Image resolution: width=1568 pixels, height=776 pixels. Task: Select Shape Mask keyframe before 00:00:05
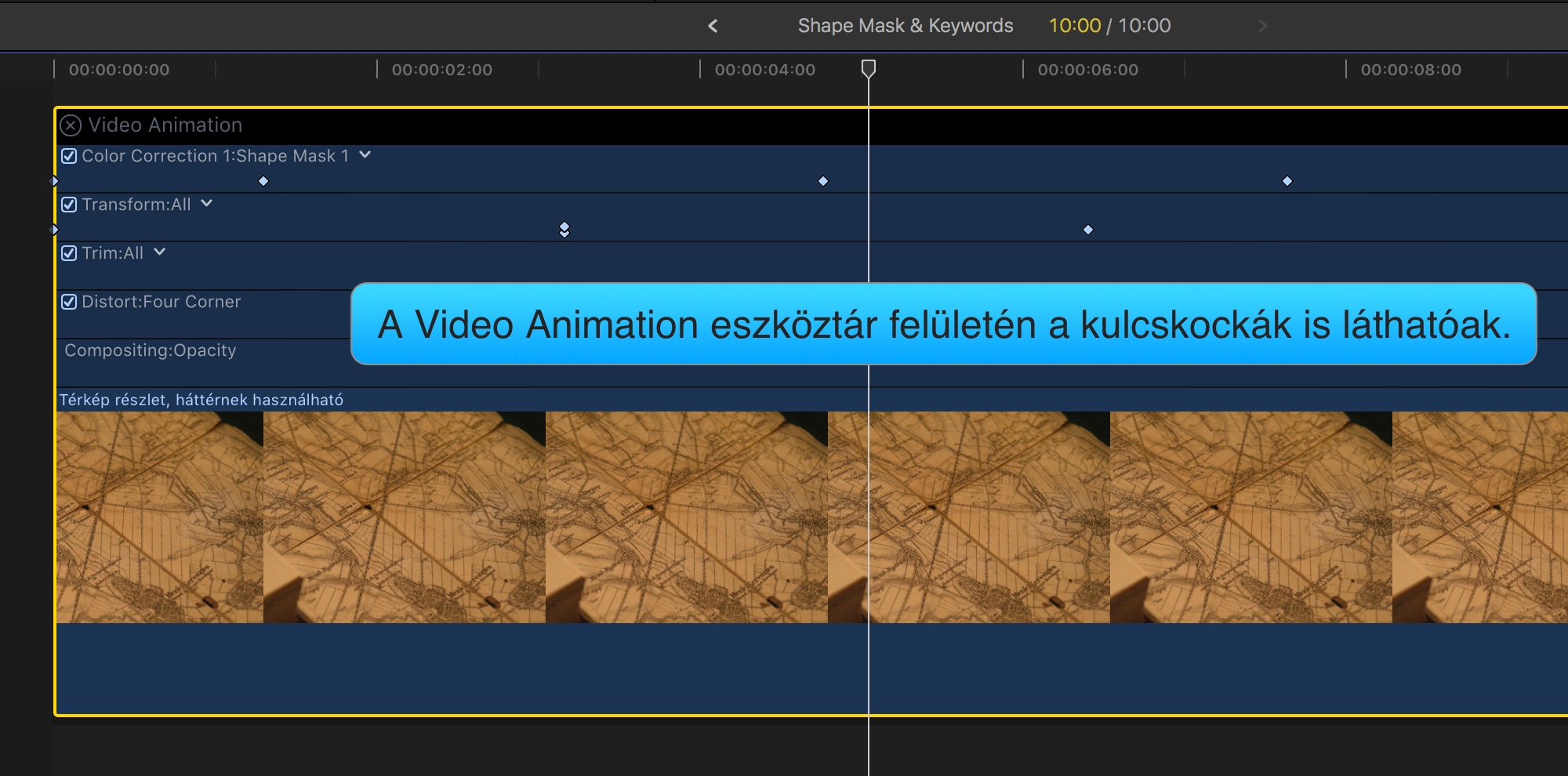(x=823, y=181)
